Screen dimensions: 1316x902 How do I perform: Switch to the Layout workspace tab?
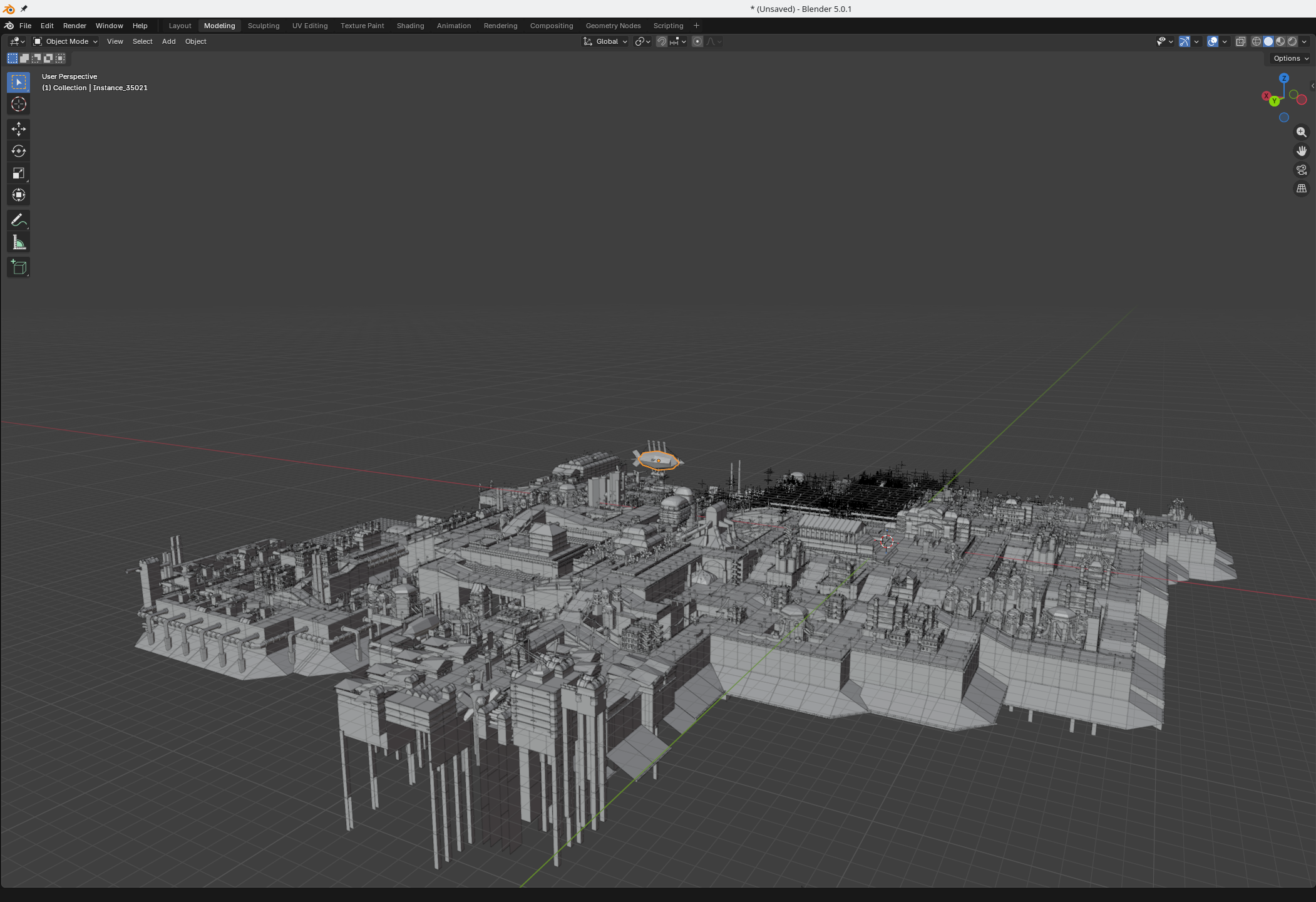[x=180, y=26]
